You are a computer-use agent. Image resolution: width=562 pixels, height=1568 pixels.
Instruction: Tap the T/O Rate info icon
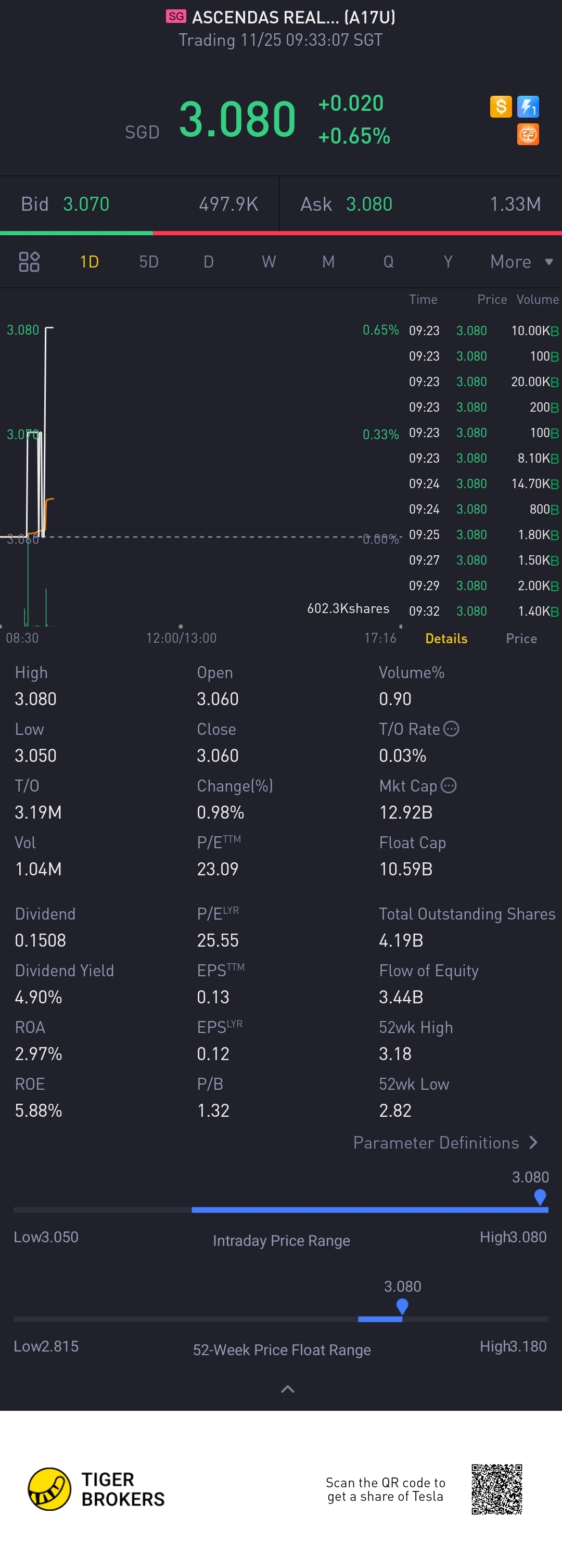click(451, 729)
